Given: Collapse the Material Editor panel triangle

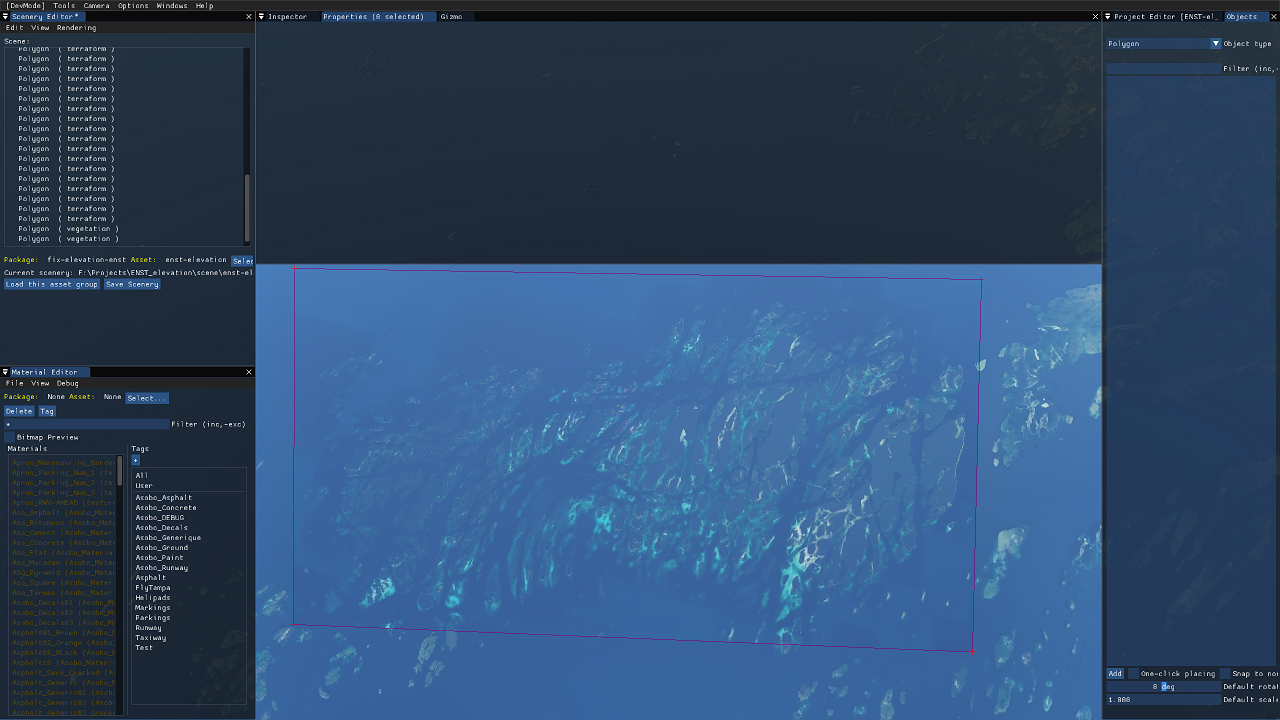Looking at the screenshot, I should 5,372.
